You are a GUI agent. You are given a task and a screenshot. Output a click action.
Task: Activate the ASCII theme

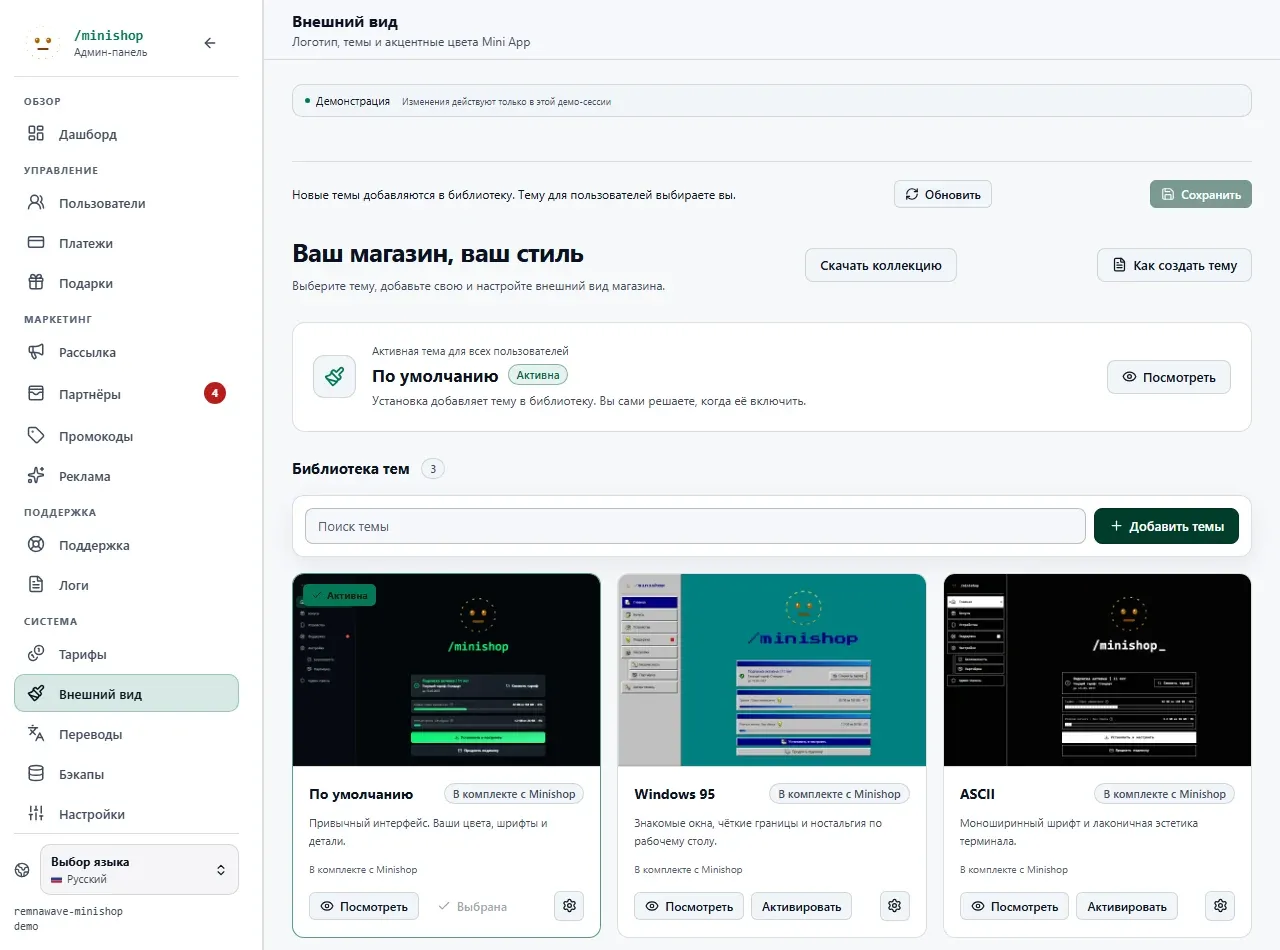[1127, 906]
